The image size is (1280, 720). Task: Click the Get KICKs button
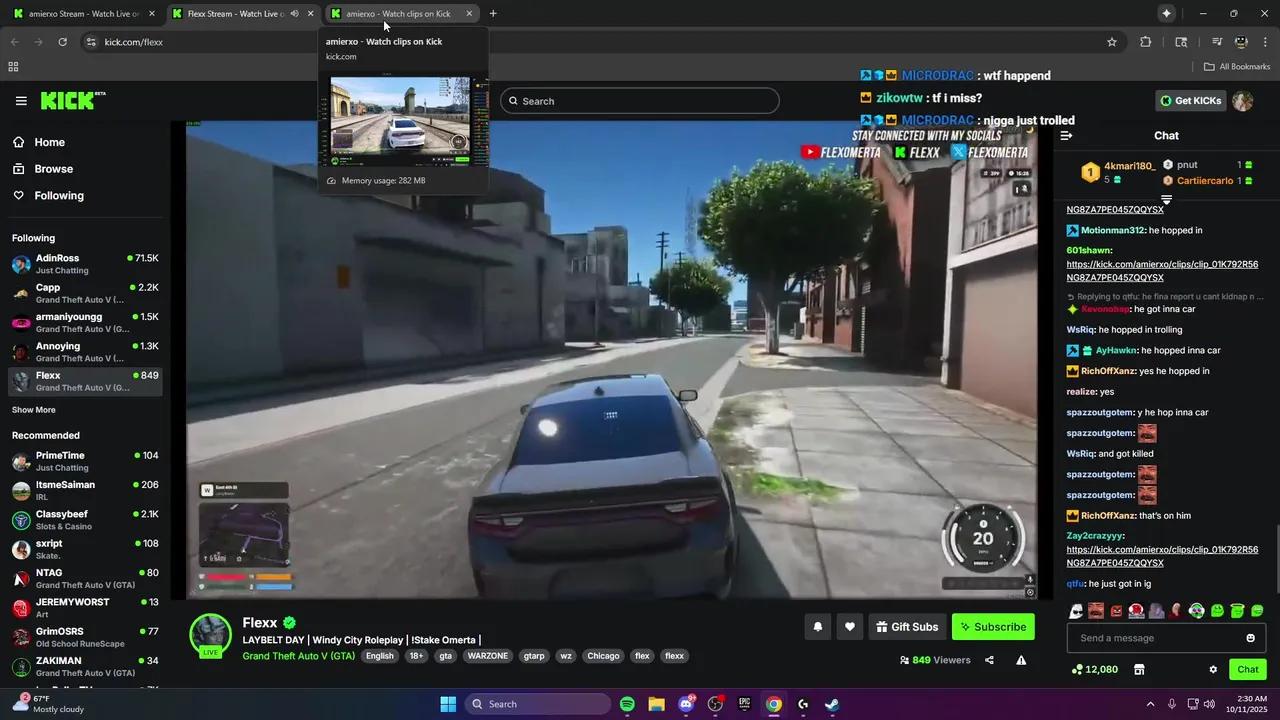click(1190, 101)
